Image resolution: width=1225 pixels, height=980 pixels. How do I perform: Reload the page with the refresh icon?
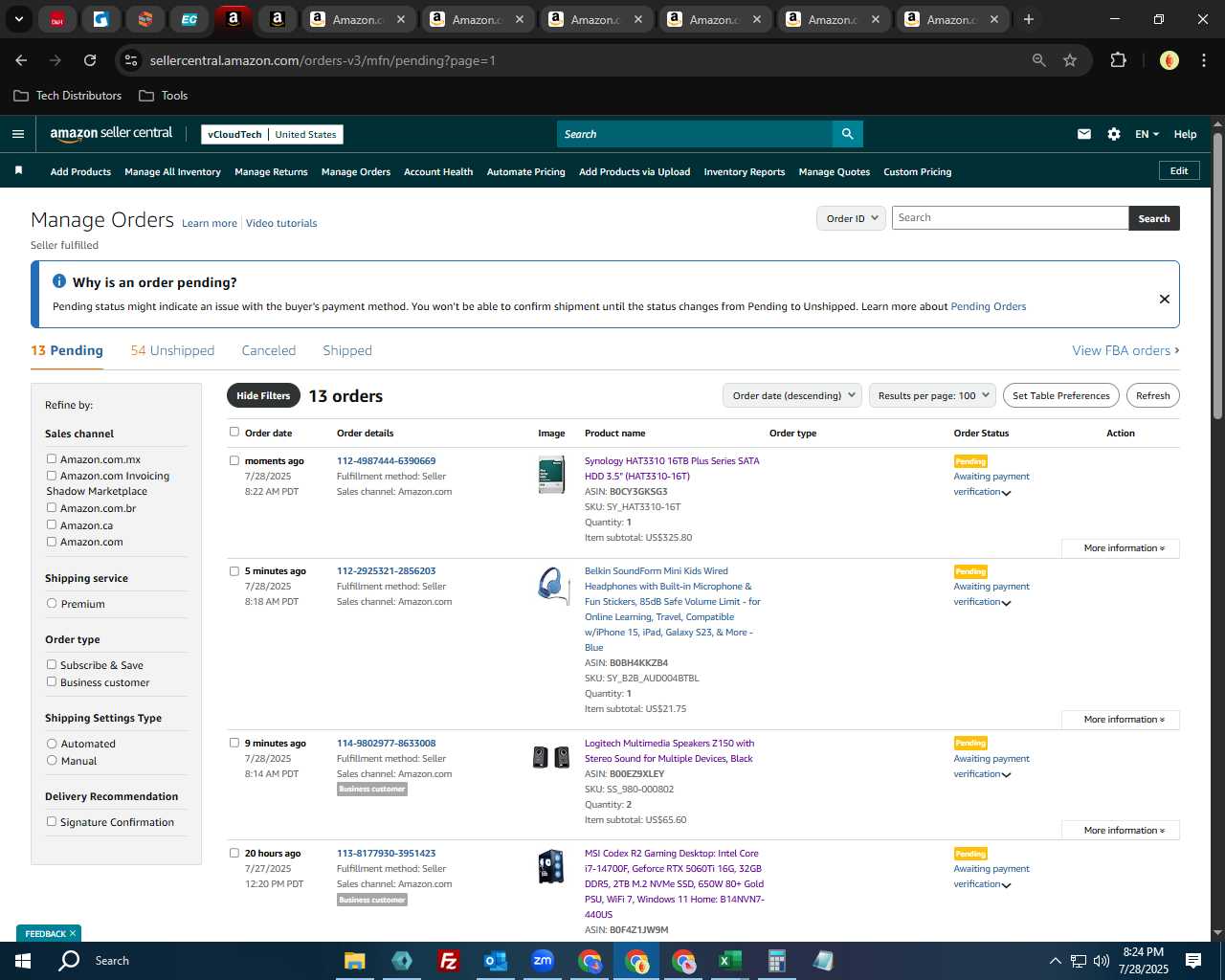90,60
